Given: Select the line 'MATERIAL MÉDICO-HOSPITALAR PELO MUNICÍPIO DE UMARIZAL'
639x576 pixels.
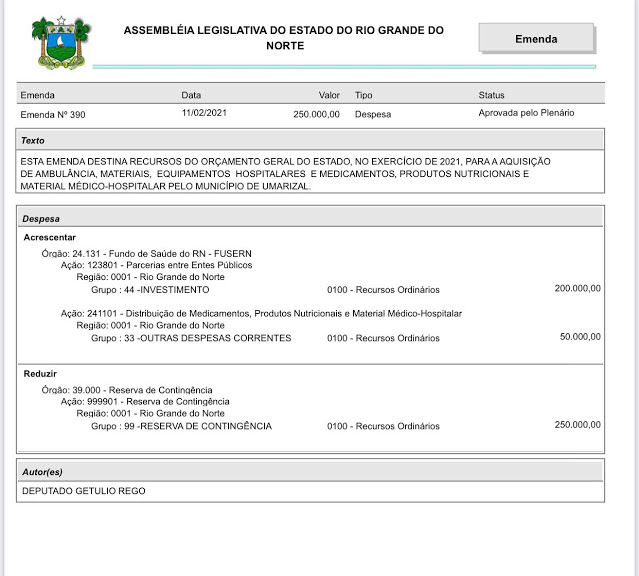Looking at the screenshot, I should 165,186.
